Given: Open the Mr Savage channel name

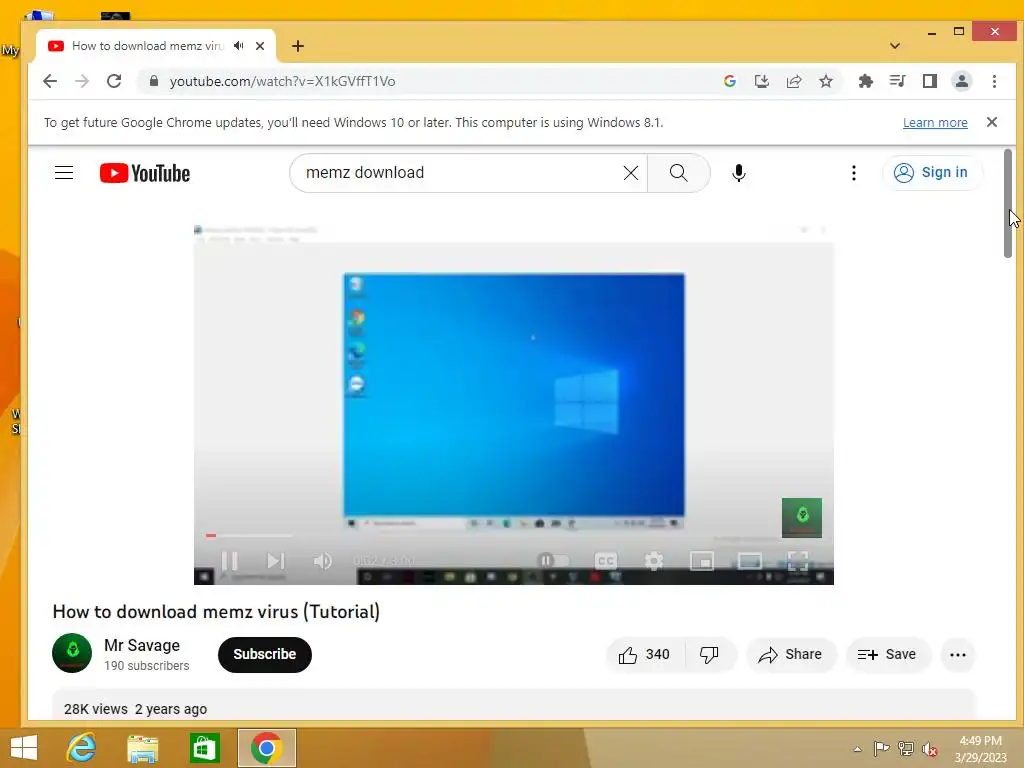Looking at the screenshot, I should coord(142,645).
